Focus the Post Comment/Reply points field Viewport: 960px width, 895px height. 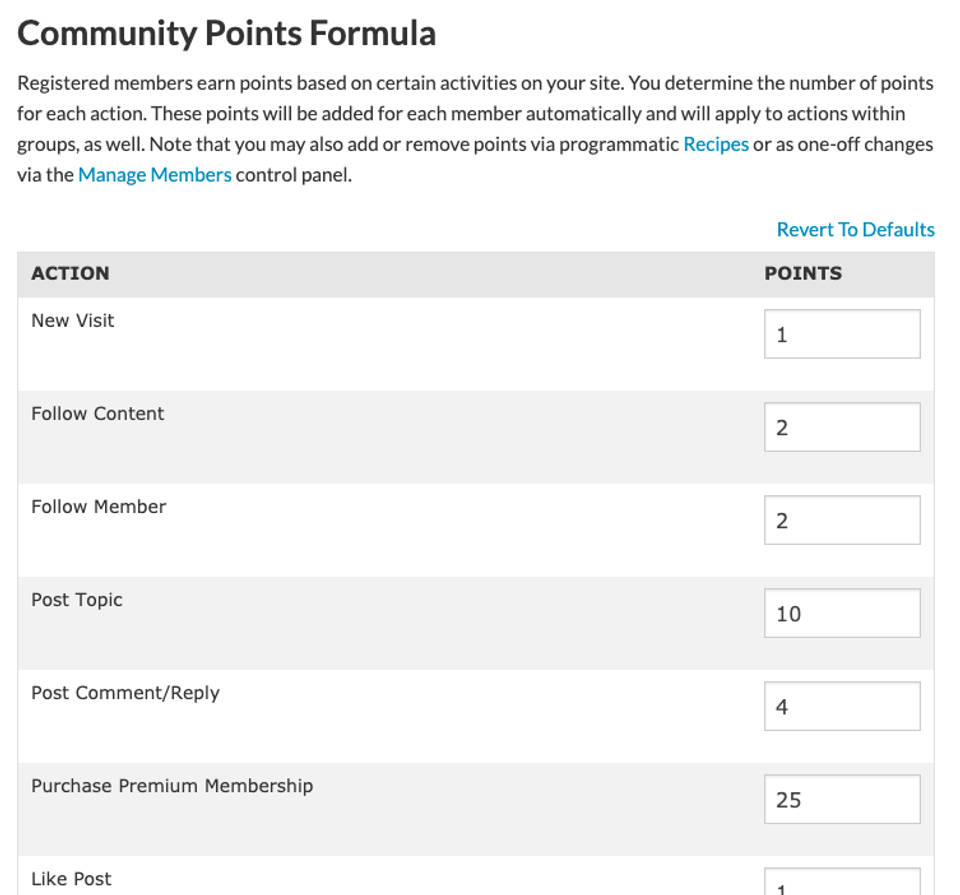click(841, 706)
